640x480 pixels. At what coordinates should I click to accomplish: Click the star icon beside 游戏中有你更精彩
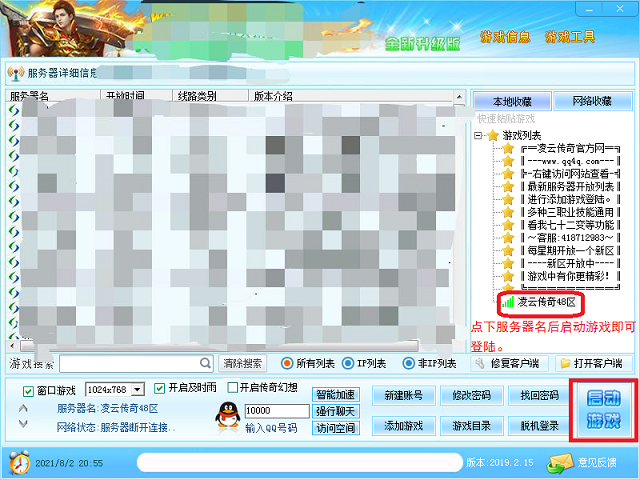pos(508,276)
